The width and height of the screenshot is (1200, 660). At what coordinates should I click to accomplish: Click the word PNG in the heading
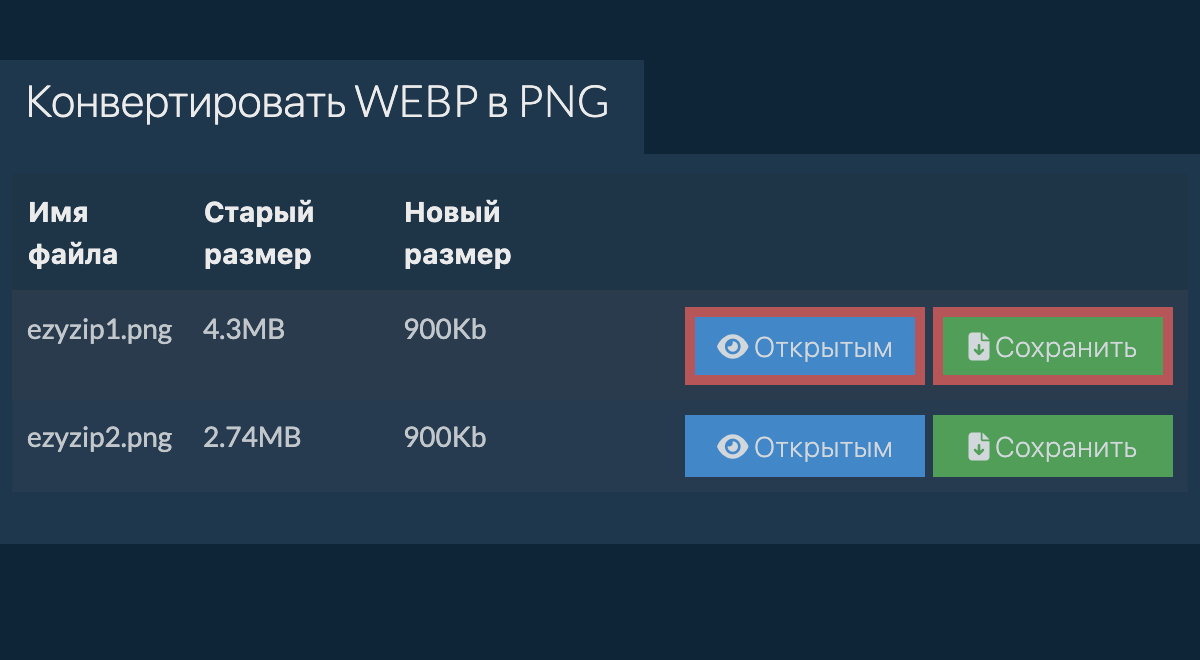point(564,103)
